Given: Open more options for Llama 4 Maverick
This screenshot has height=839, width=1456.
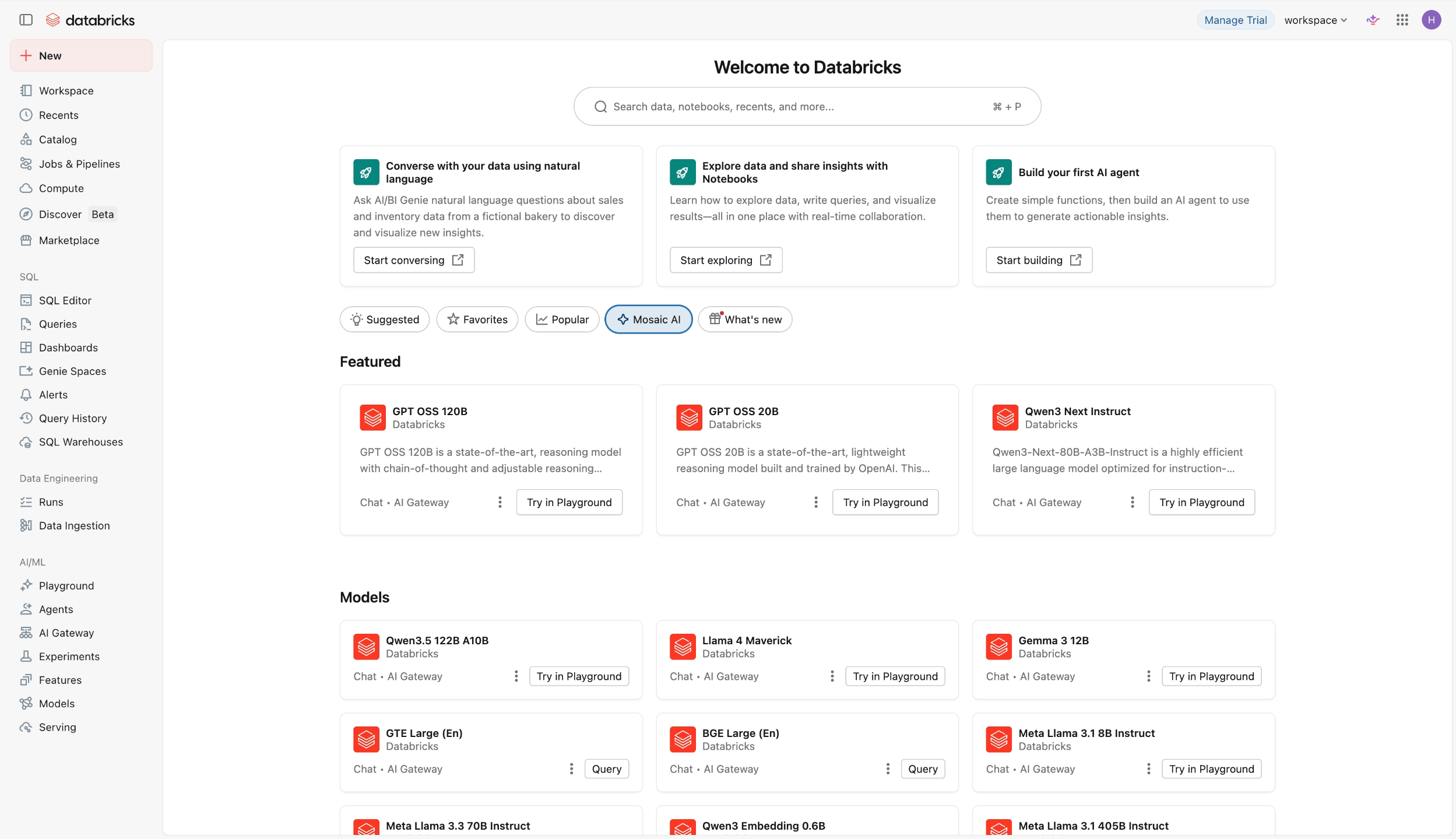Looking at the screenshot, I should (832, 676).
